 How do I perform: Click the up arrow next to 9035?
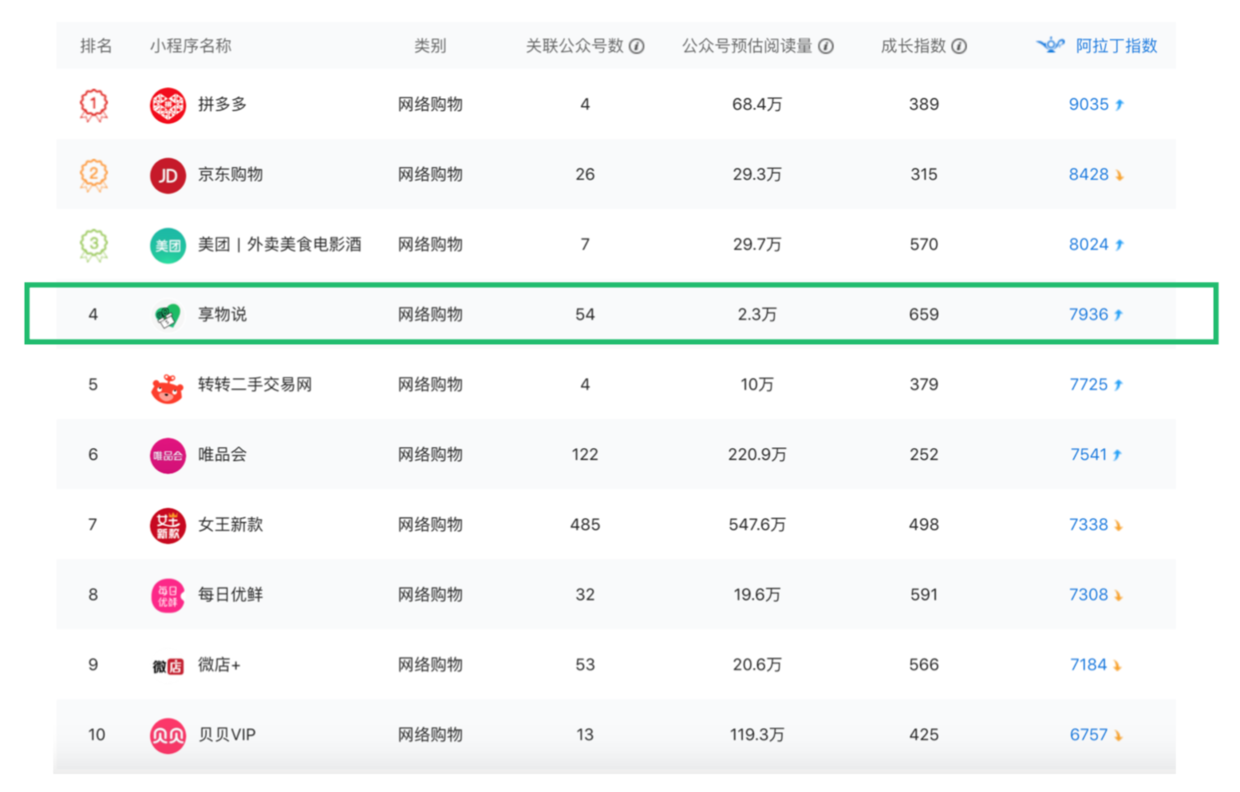click(1120, 104)
